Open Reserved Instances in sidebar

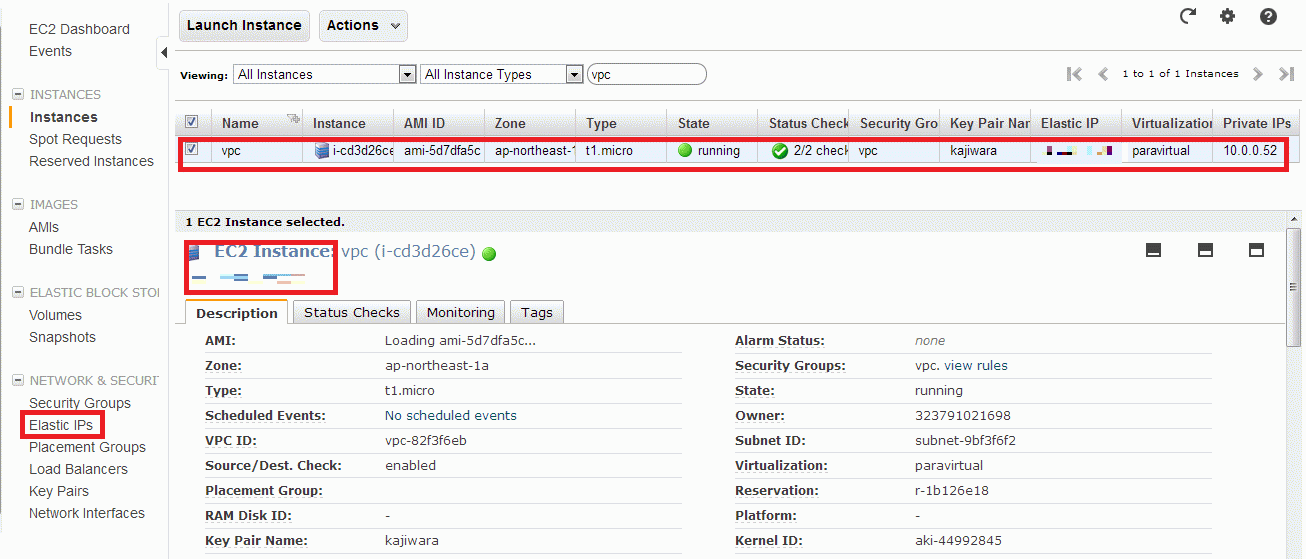91,161
